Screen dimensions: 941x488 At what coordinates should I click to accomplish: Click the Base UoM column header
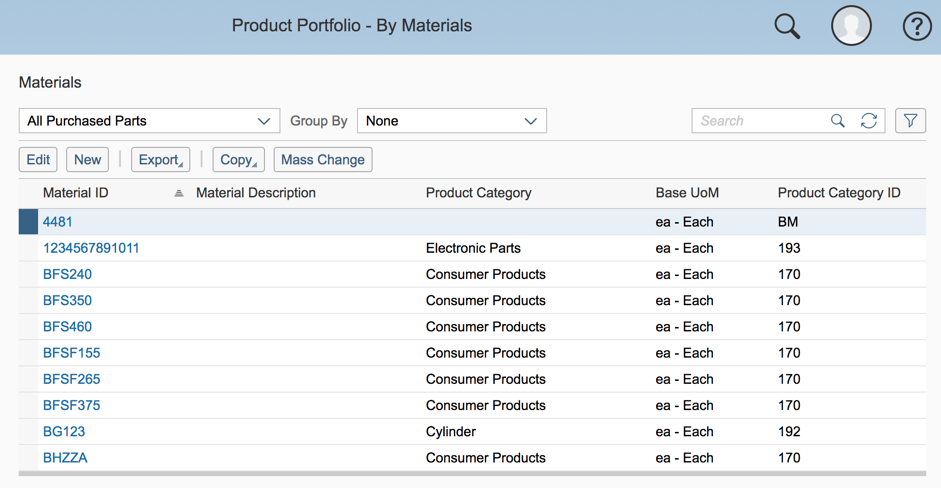pyautogui.click(x=687, y=193)
